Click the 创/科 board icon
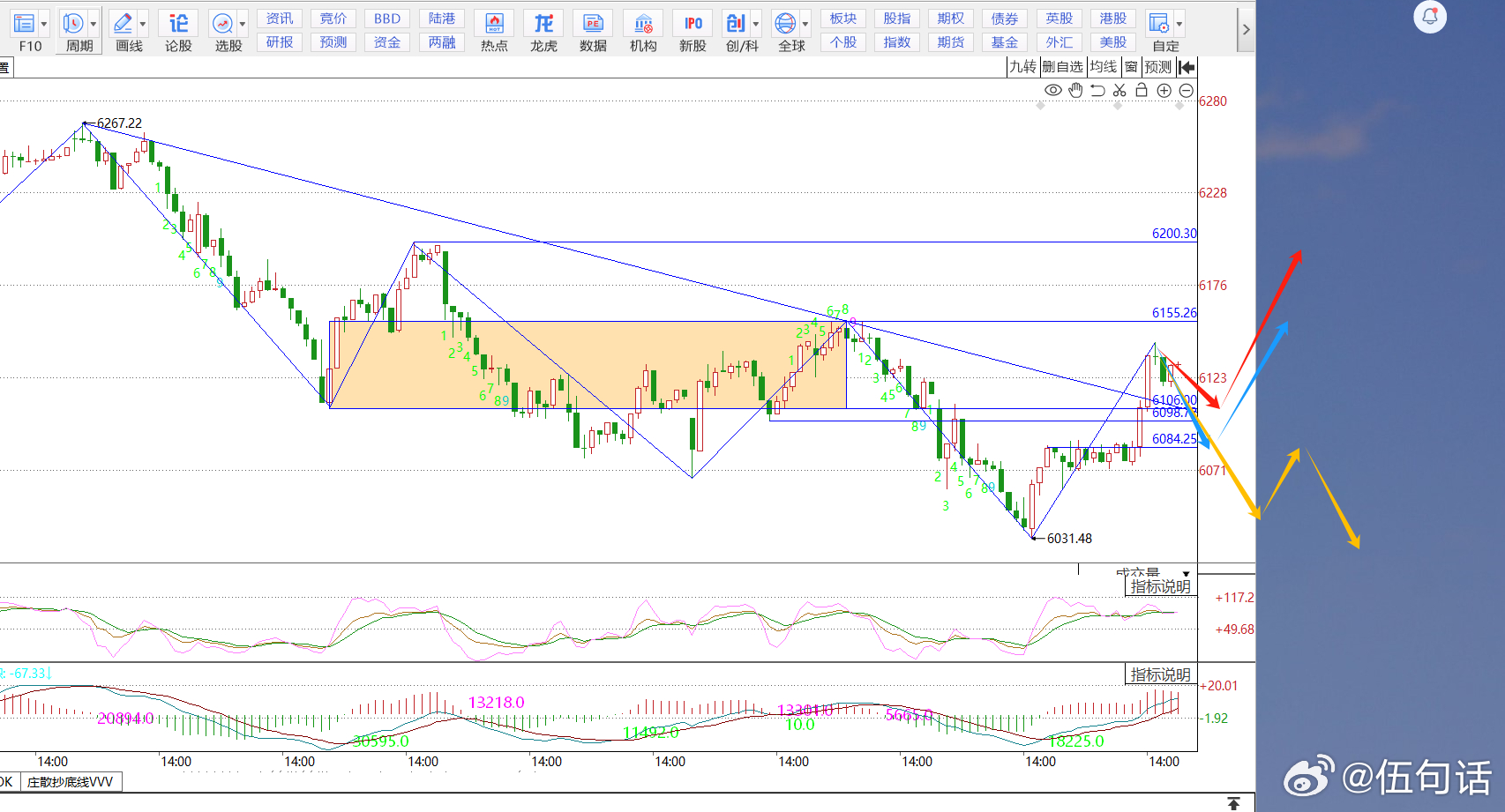Viewport: 1505px width, 812px height. [x=735, y=23]
